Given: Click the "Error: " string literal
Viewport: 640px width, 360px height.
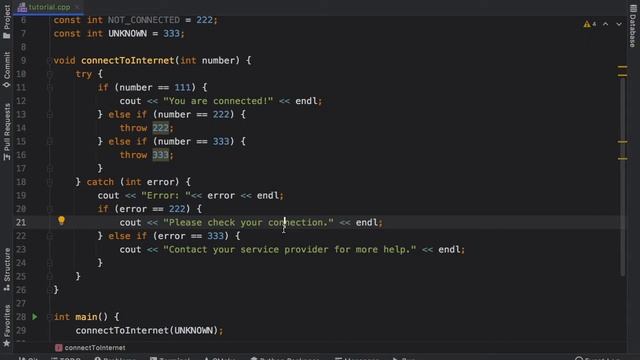Looking at the screenshot, I should (166, 196).
